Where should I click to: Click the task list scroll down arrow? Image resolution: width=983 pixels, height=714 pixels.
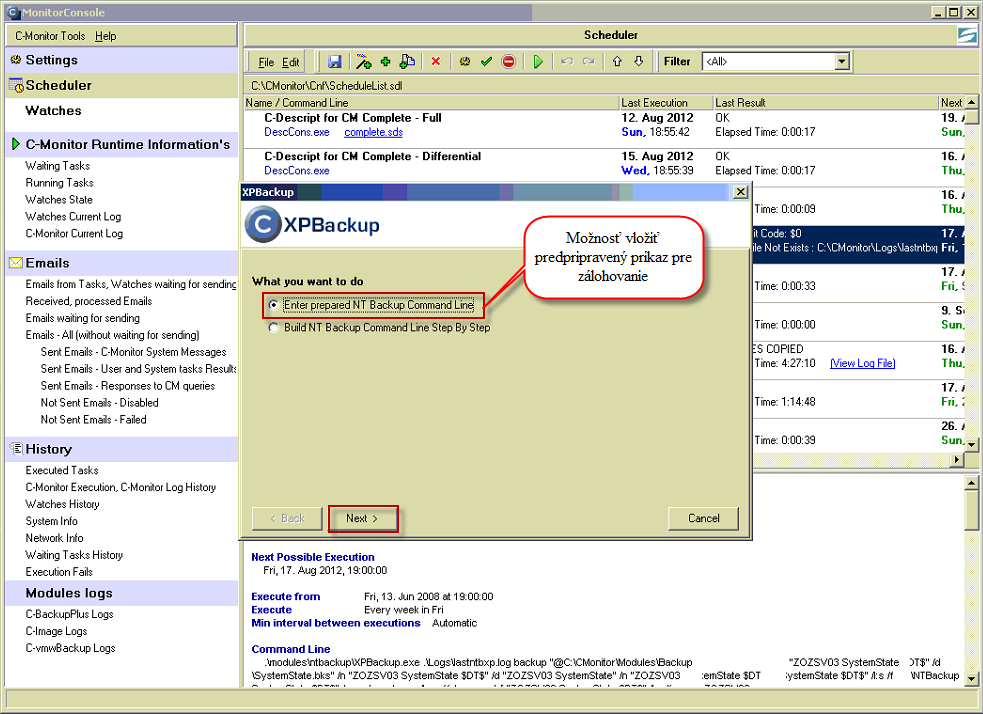[x=971, y=444]
